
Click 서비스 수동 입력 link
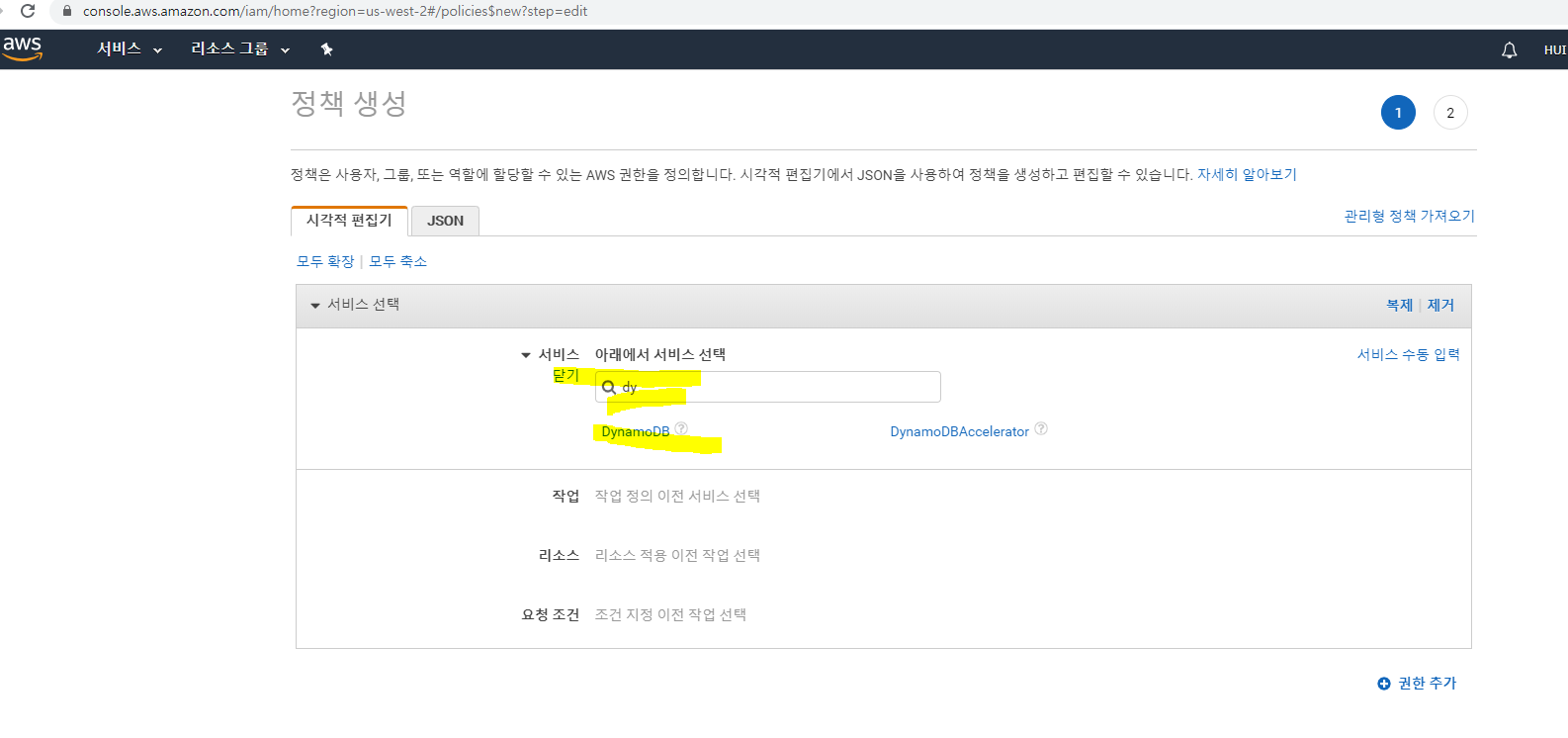click(1408, 354)
